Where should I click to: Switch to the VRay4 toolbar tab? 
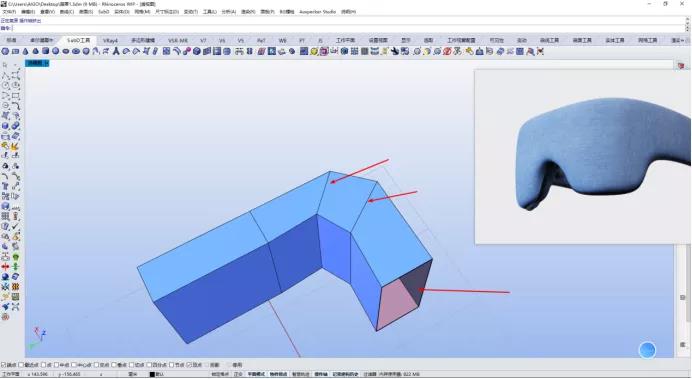[x=110, y=40]
